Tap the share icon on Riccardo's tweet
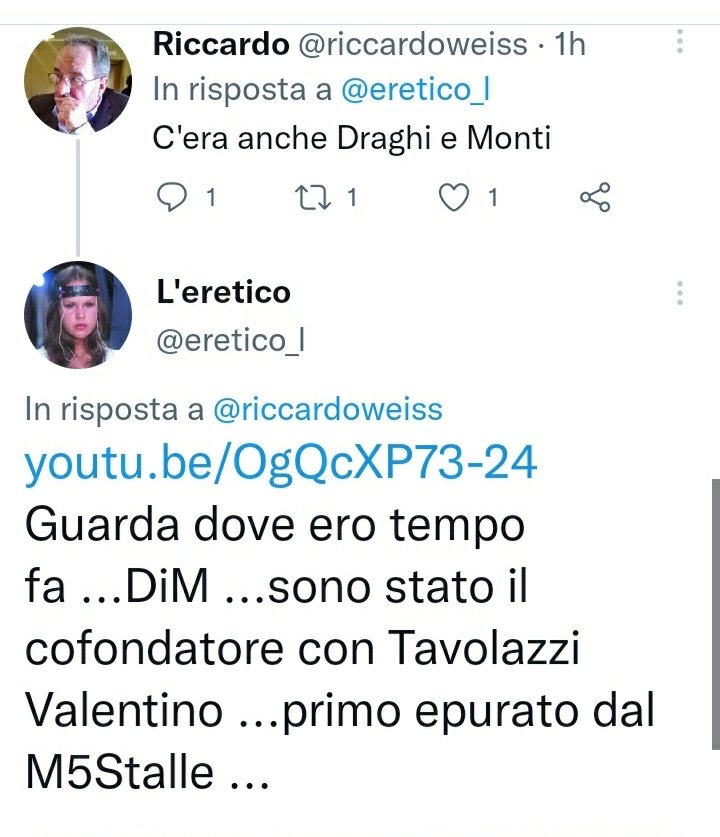Screen dimensions: 720x837 595,197
